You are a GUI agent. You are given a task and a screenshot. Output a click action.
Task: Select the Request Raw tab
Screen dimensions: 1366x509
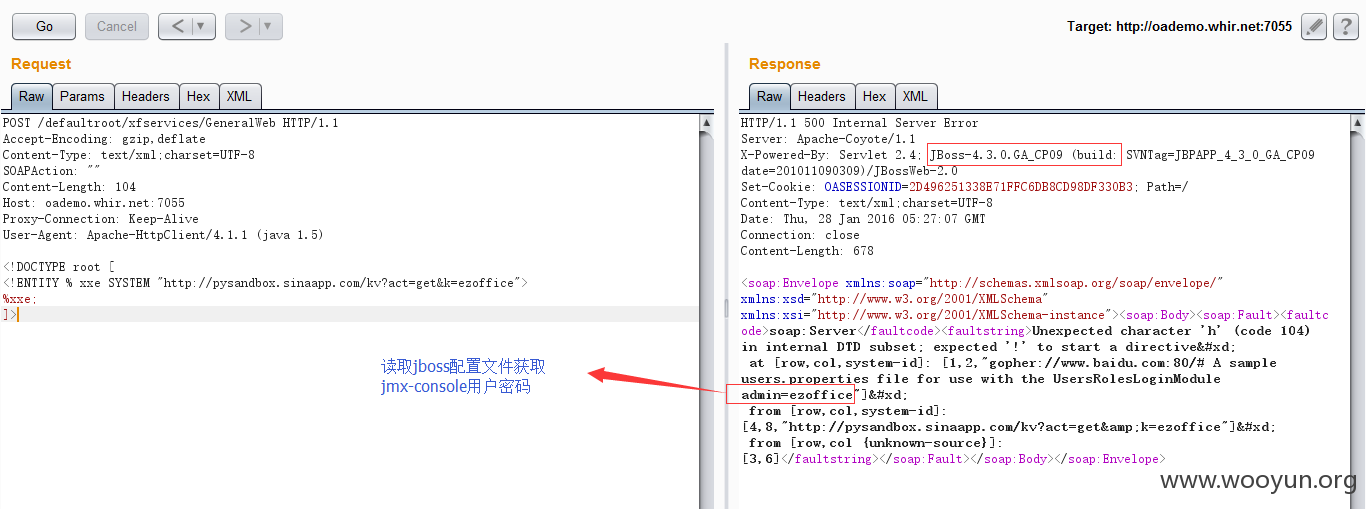pos(32,97)
